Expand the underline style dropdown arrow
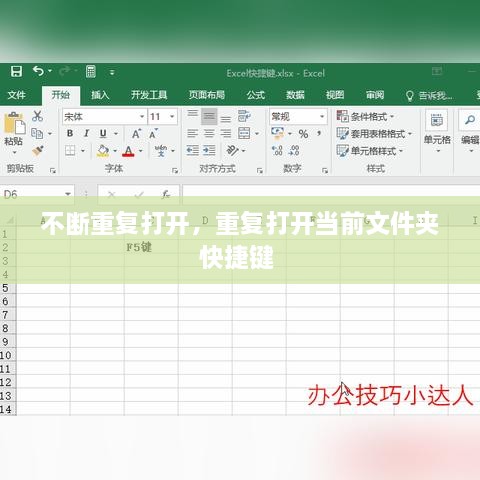The width and height of the screenshot is (480, 480). (x=116, y=134)
